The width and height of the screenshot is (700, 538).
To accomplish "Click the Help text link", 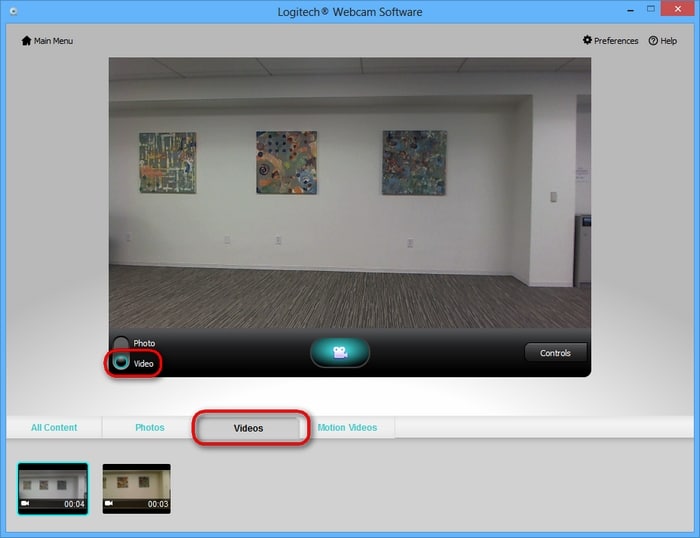I will (668, 41).
